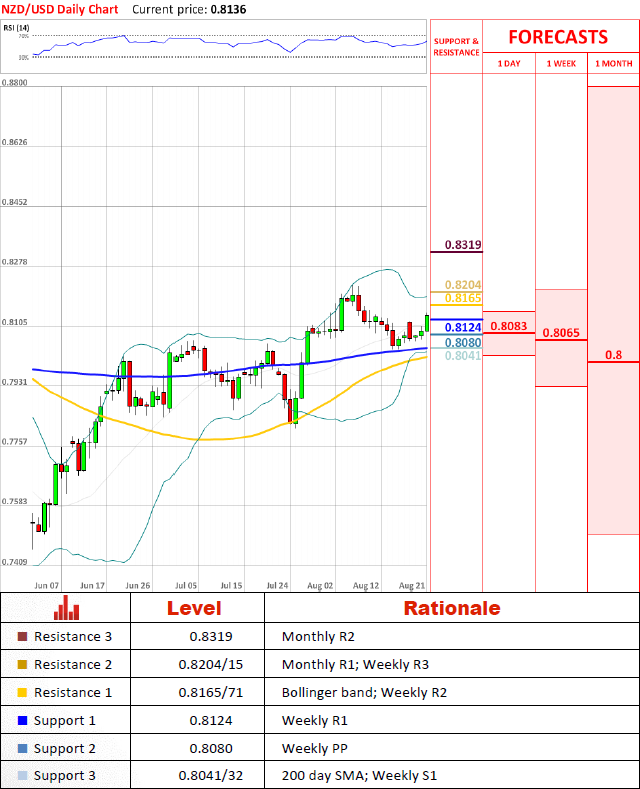The width and height of the screenshot is (640, 789).
Task: Select the 1 MONTH forecast column header
Action: click(x=613, y=64)
